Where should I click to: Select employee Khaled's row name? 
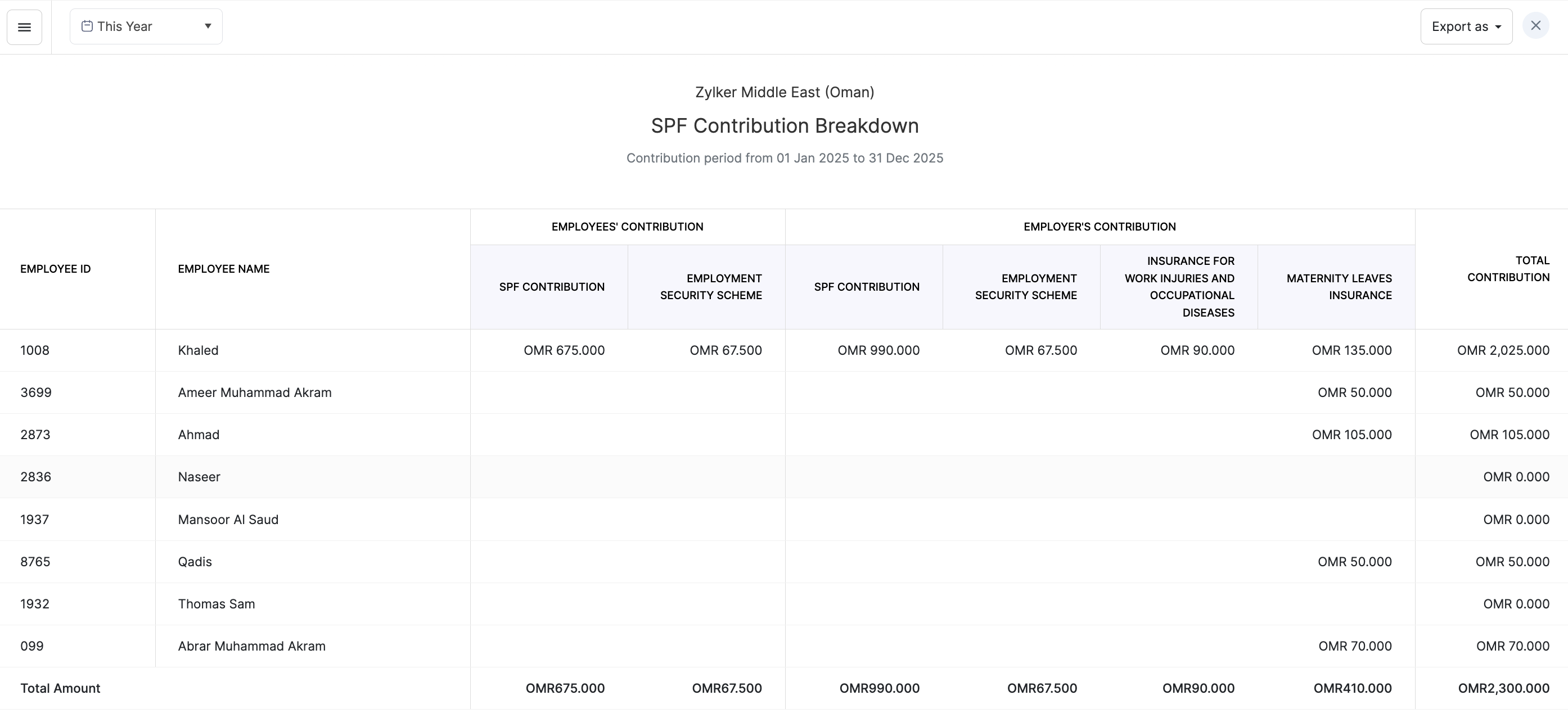(198, 350)
